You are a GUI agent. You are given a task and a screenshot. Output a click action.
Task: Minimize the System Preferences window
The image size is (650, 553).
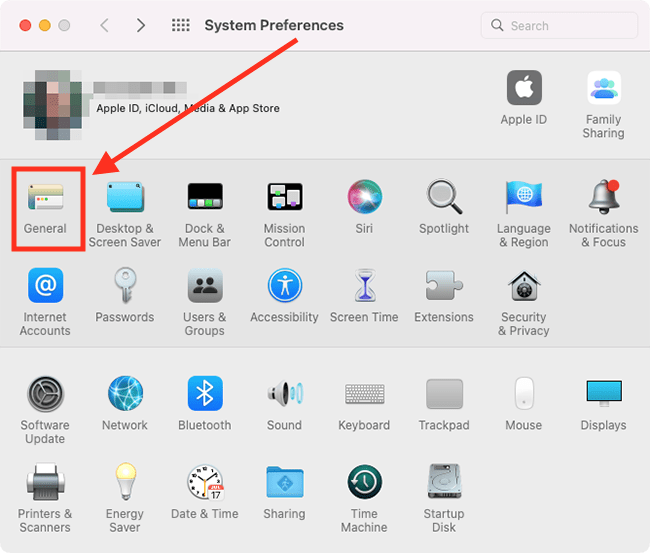(x=45, y=25)
